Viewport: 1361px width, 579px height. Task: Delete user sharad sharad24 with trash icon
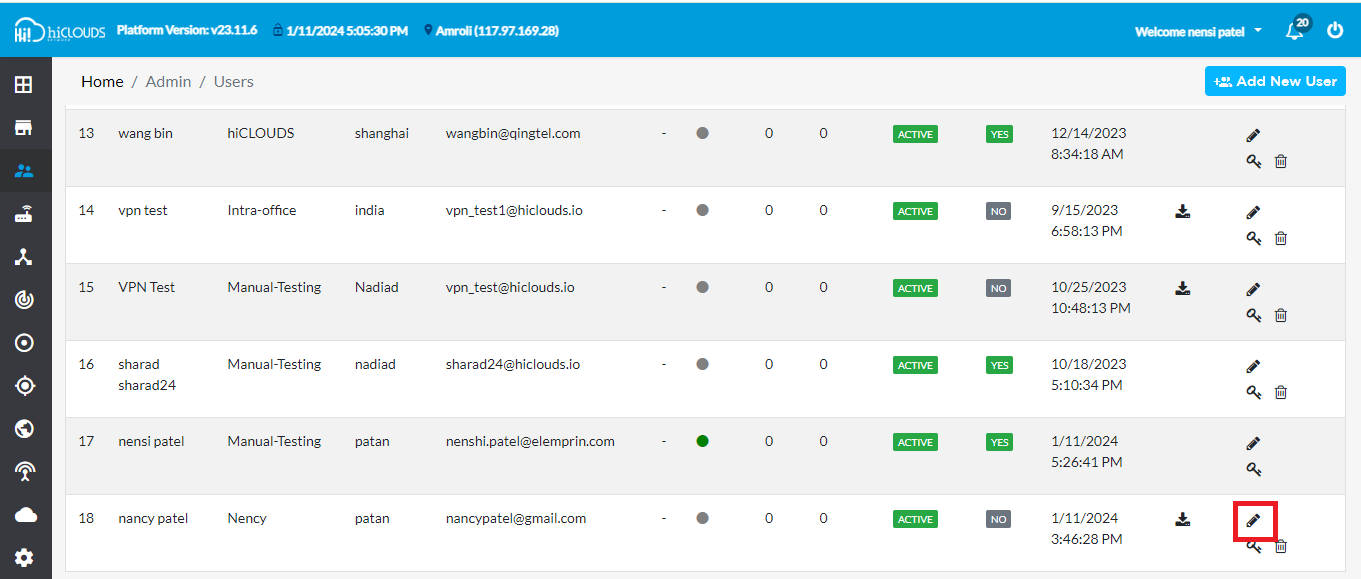[1281, 392]
